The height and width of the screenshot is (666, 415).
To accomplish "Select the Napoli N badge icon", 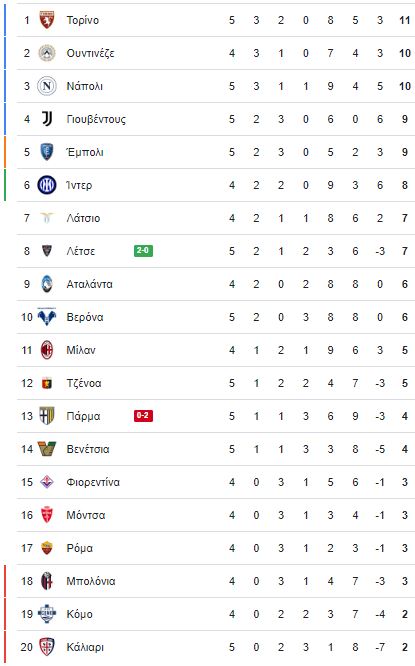I will [47, 86].
